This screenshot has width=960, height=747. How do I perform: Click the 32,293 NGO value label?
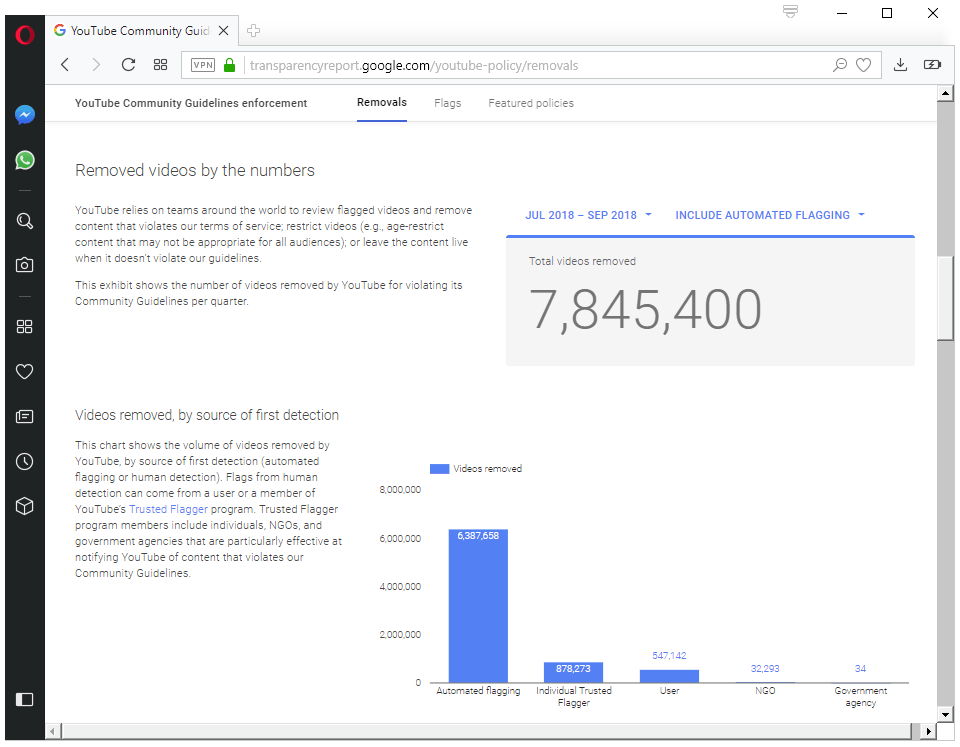[765, 668]
